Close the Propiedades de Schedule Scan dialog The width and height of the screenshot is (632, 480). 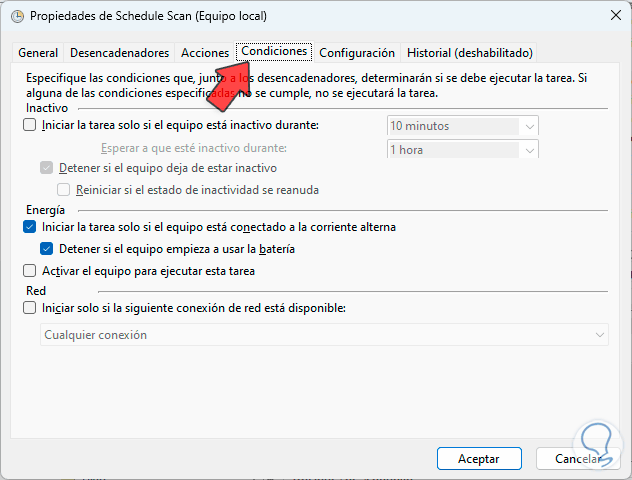coord(611,16)
